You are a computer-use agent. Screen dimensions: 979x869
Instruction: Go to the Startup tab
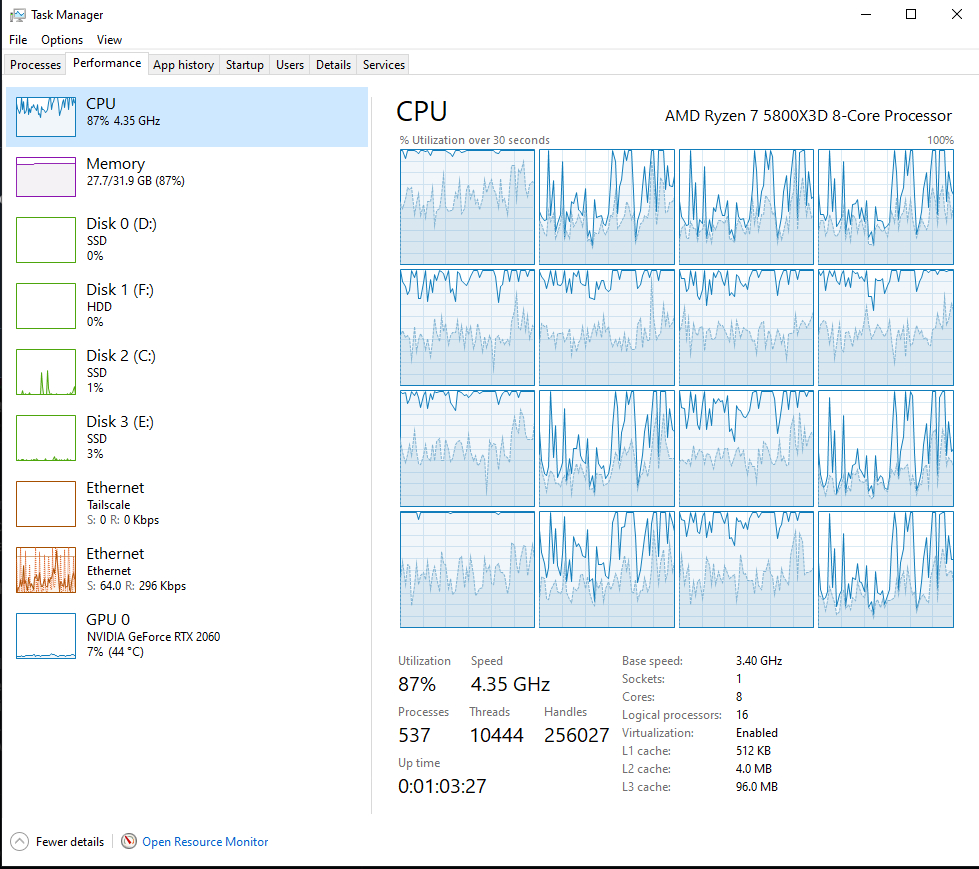[x=244, y=65]
